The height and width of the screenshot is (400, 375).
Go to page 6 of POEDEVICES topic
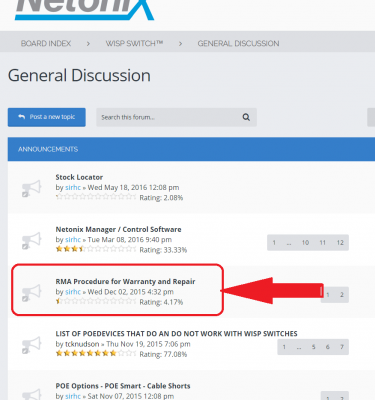(328, 347)
